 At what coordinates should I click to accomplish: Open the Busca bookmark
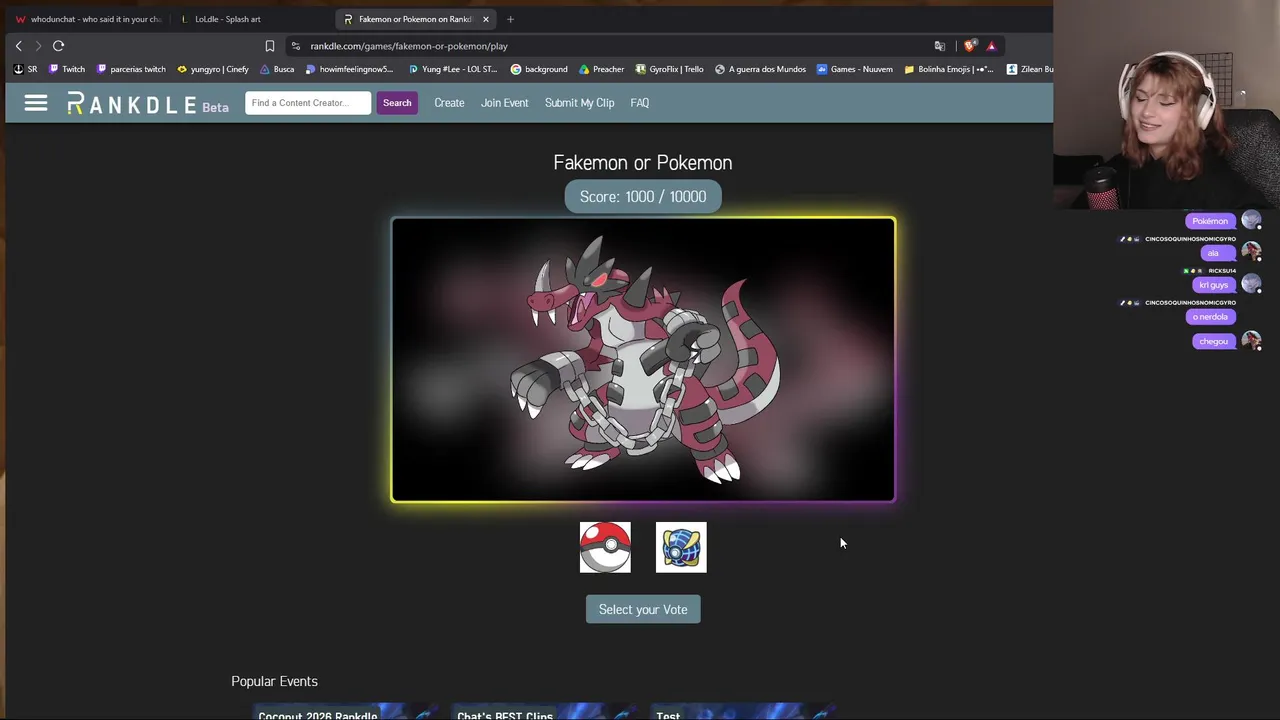[277, 69]
